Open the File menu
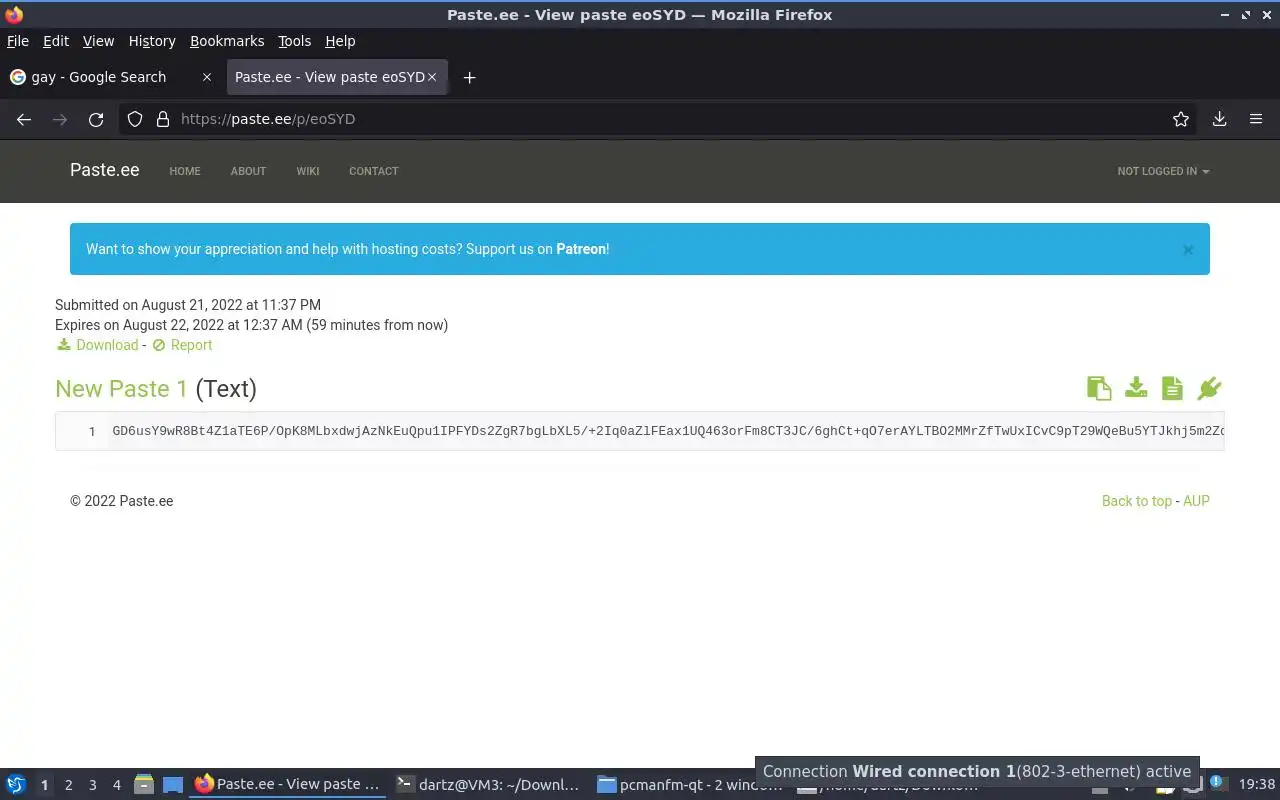The height and width of the screenshot is (800, 1280). tap(18, 41)
